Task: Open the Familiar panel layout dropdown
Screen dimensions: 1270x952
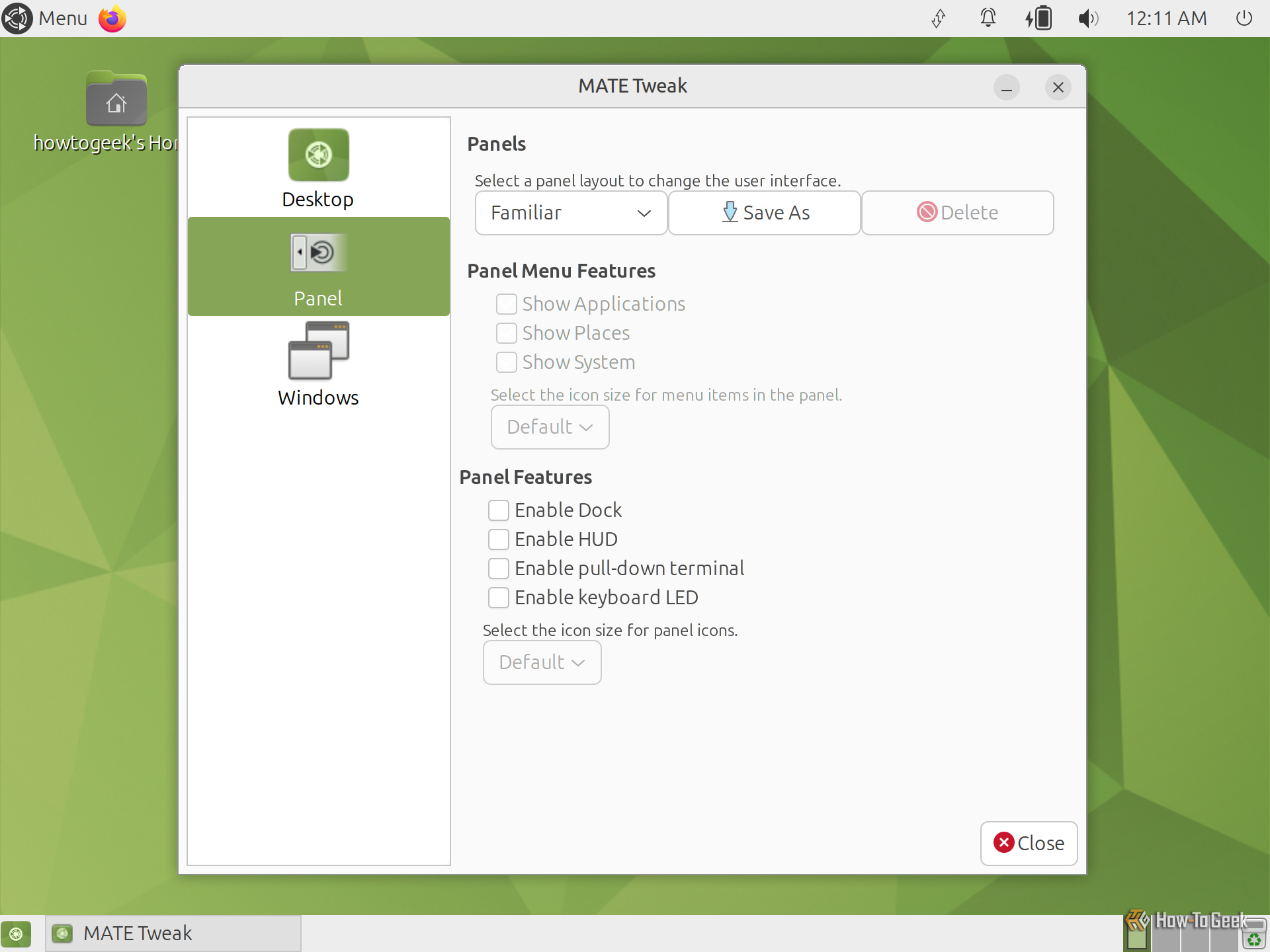Action: pyautogui.click(x=571, y=213)
